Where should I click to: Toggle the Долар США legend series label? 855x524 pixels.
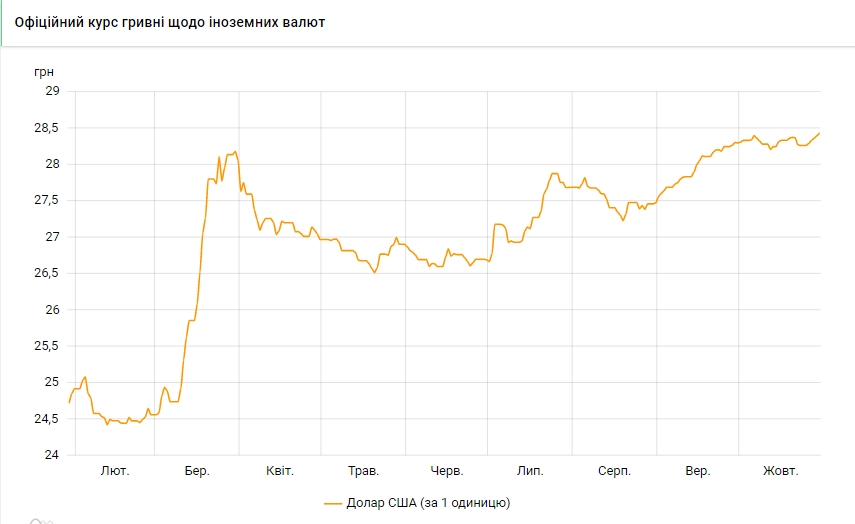tap(429, 502)
